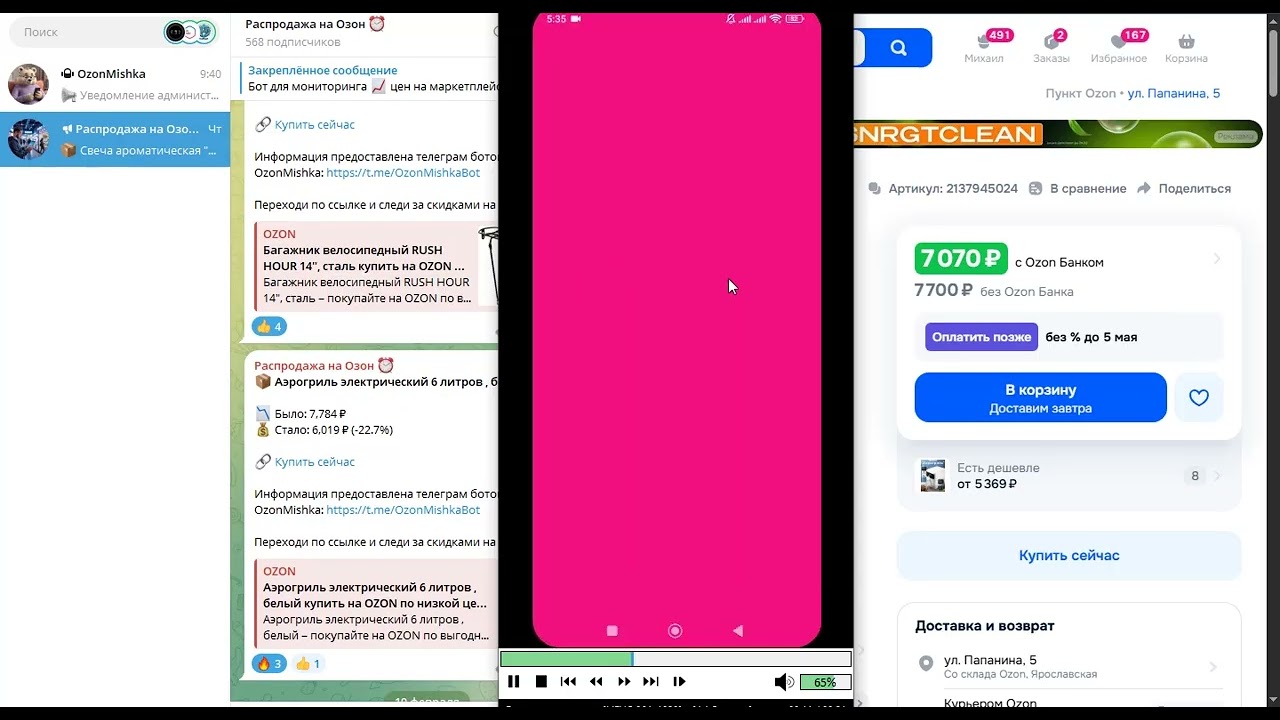Click the blue Ozon search button
The height and width of the screenshot is (720, 1280).
898,48
